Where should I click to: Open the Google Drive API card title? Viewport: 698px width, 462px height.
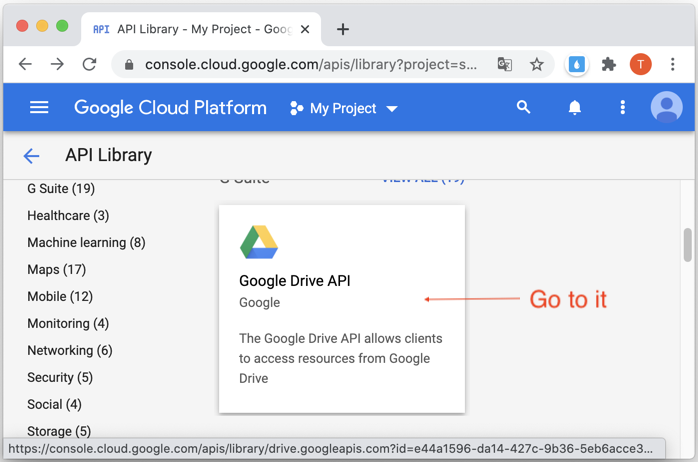[295, 281]
